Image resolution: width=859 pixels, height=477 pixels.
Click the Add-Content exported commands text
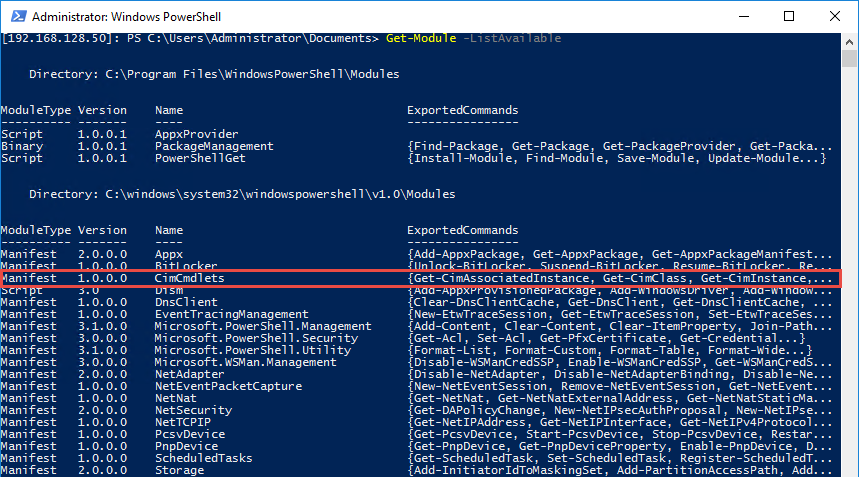(x=620, y=326)
